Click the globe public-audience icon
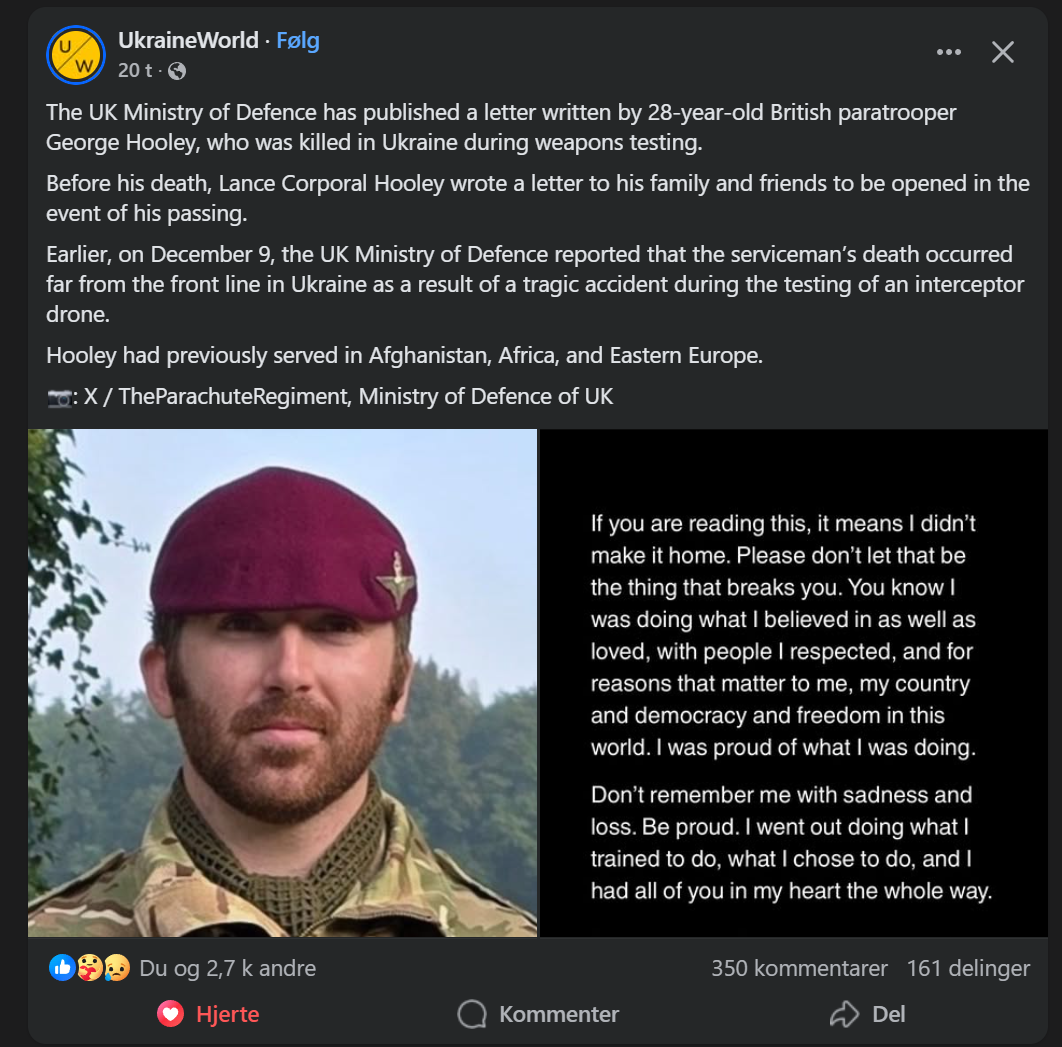Viewport: 1062px width, 1047px height. click(x=177, y=71)
